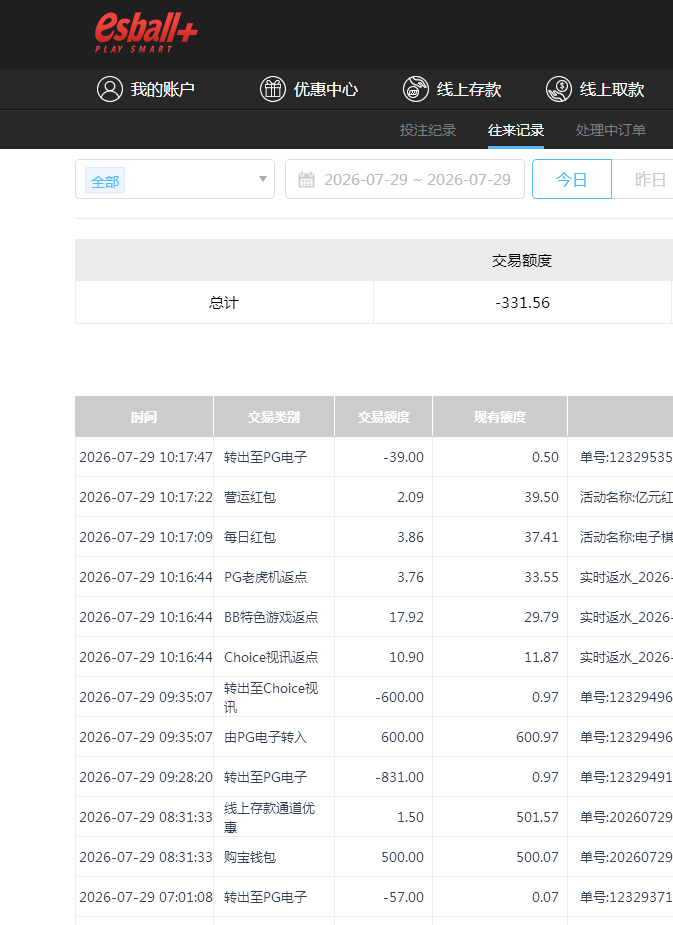Screen dimensions: 673x925
Task: Click time 2026-07-29 07:01:08
Action: tap(146, 897)
